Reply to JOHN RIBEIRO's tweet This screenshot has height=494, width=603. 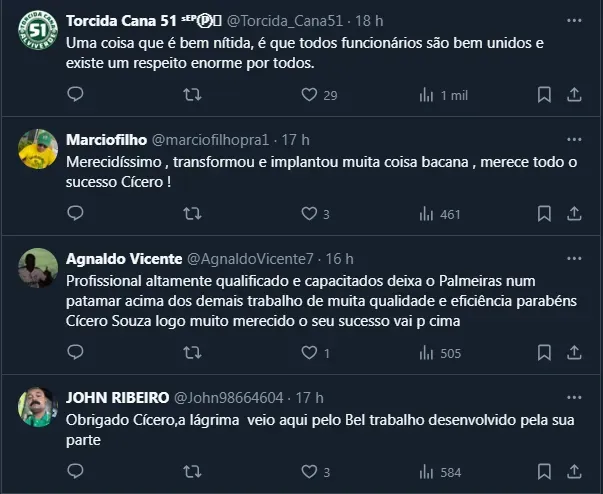click(x=75, y=472)
